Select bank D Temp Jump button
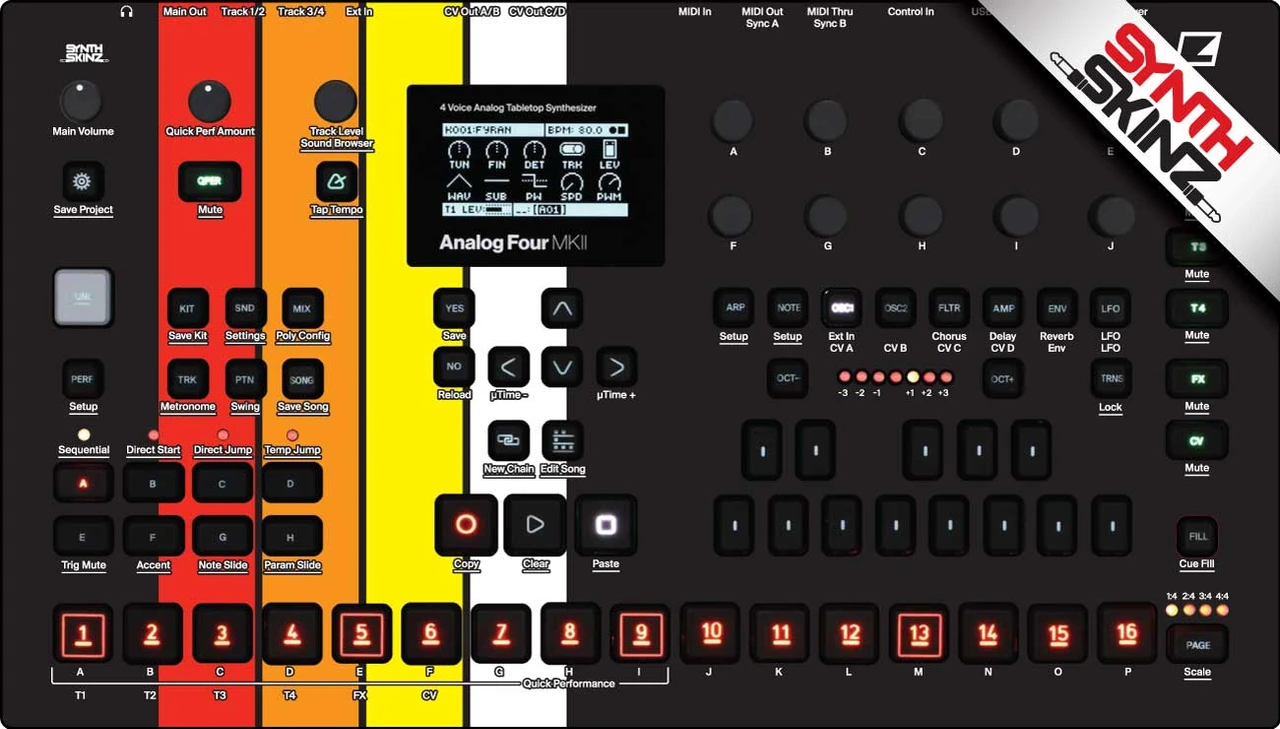This screenshot has width=1280, height=729. click(291, 483)
